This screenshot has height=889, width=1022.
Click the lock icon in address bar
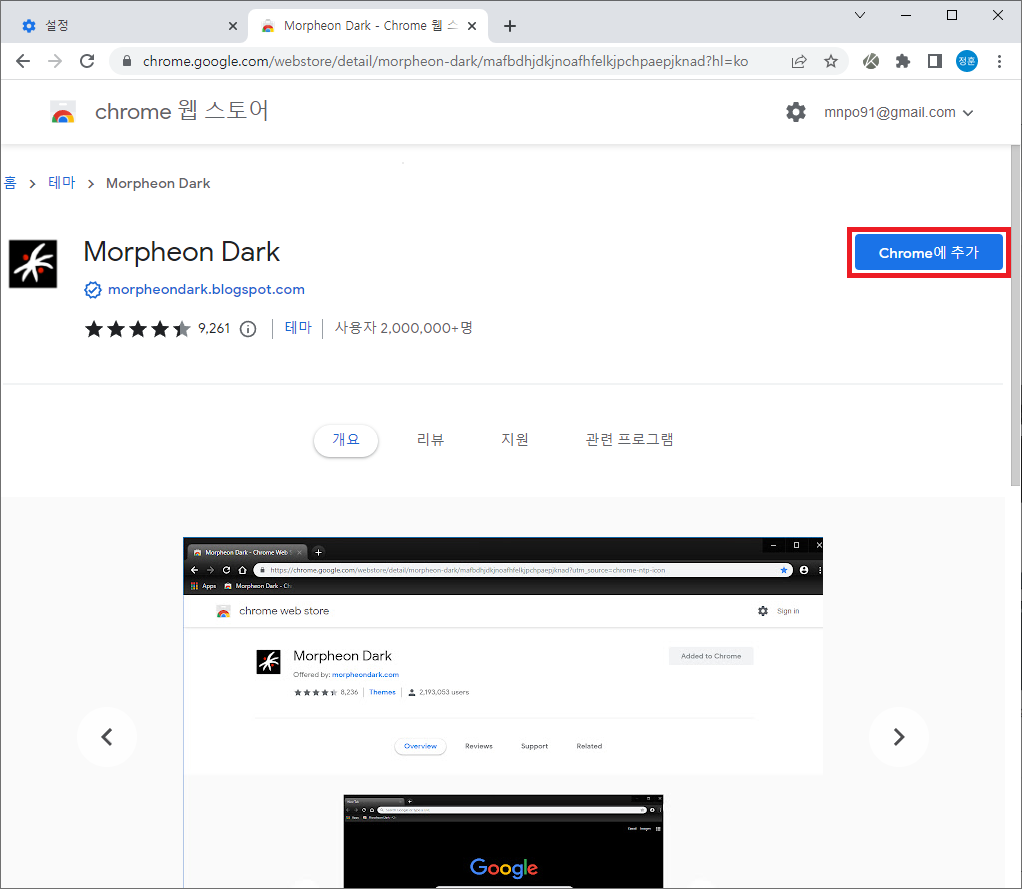pyautogui.click(x=127, y=61)
